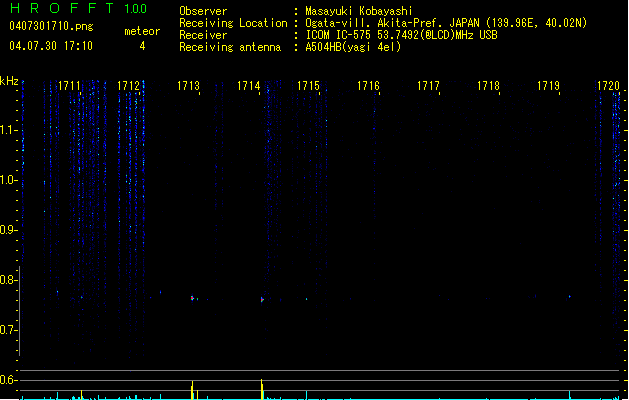Click the 1717 time marker

(x=428, y=86)
